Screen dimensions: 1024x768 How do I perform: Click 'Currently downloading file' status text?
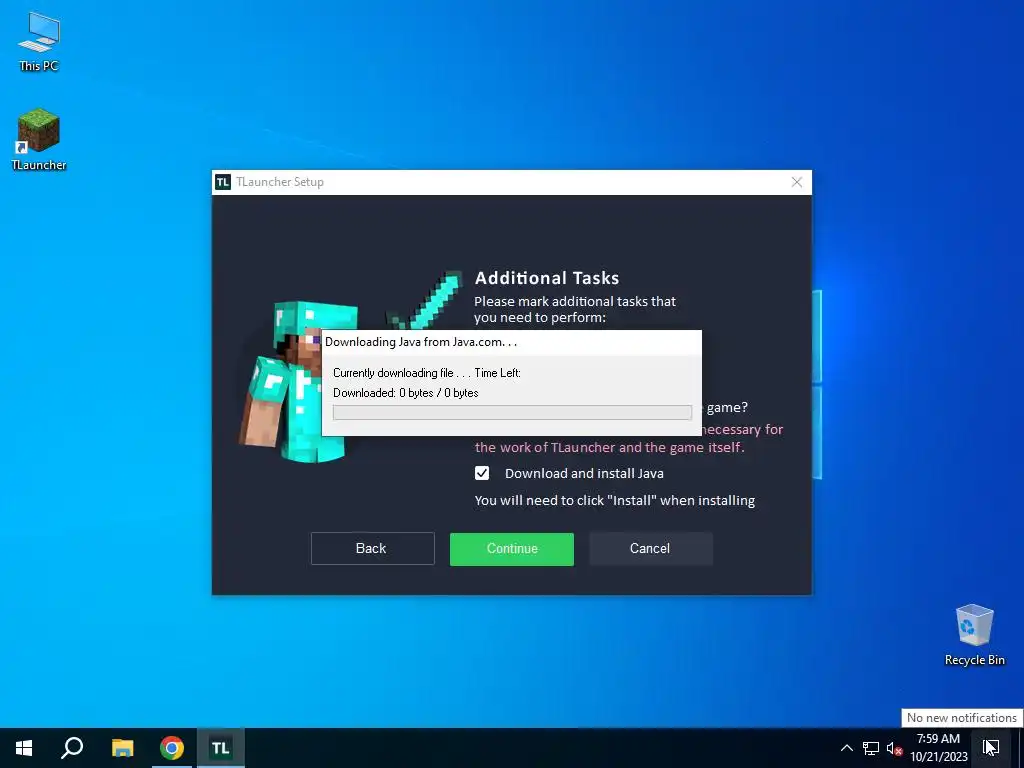tap(392, 373)
